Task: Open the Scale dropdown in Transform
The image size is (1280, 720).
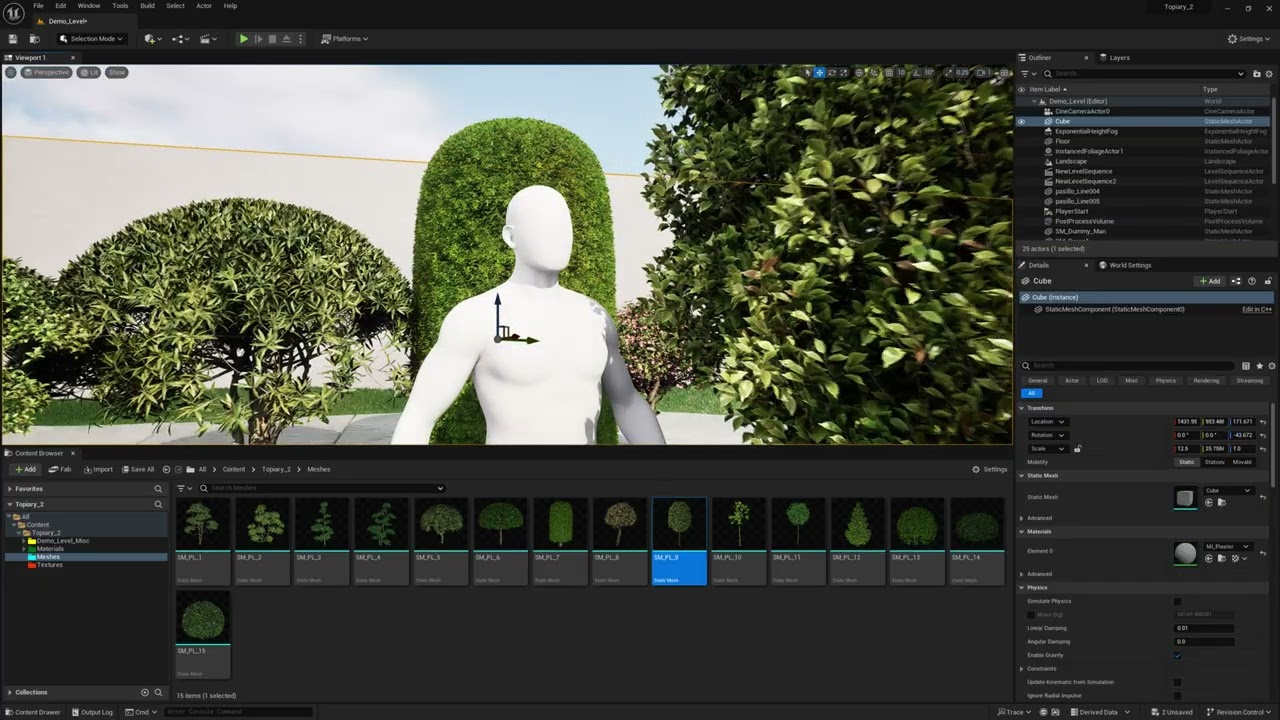Action: (x=1048, y=448)
